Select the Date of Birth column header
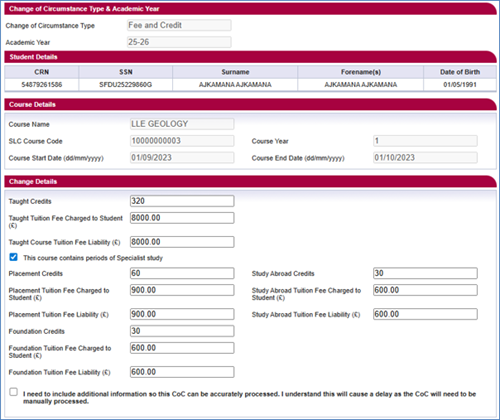Screen dimensions: 500x420 click(460, 72)
